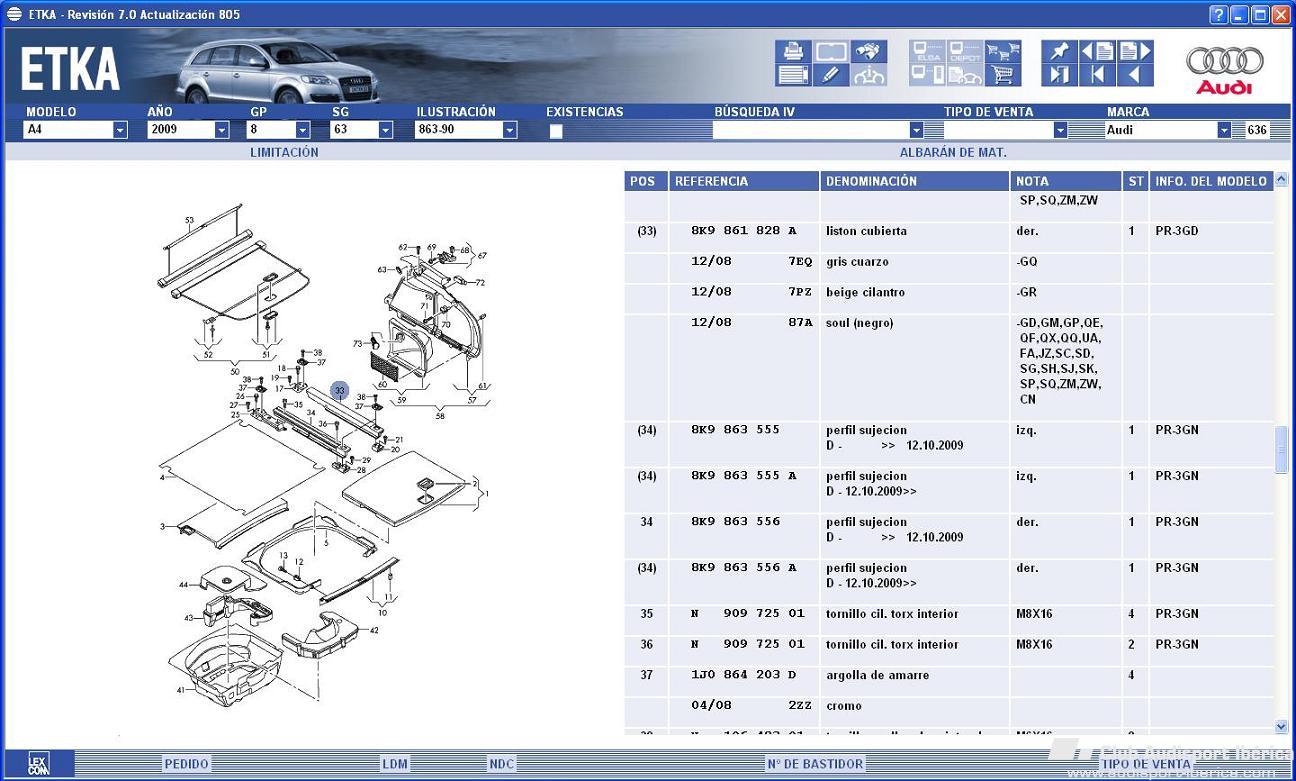Open the MARCA dropdown showing Audi

coord(1224,130)
